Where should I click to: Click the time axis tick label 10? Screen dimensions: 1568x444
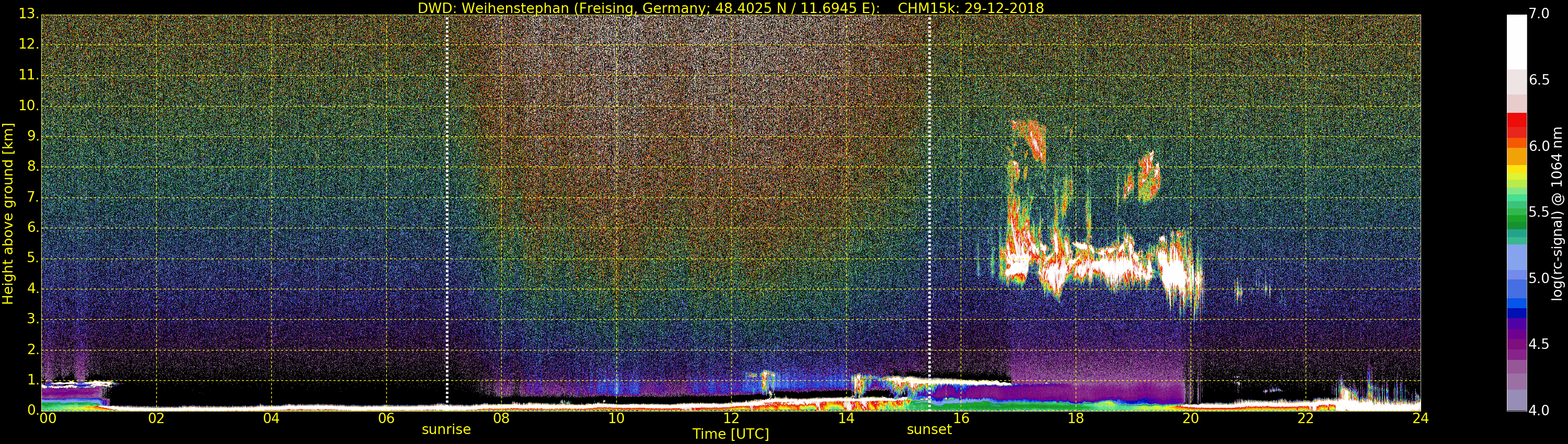pyautogui.click(x=616, y=418)
